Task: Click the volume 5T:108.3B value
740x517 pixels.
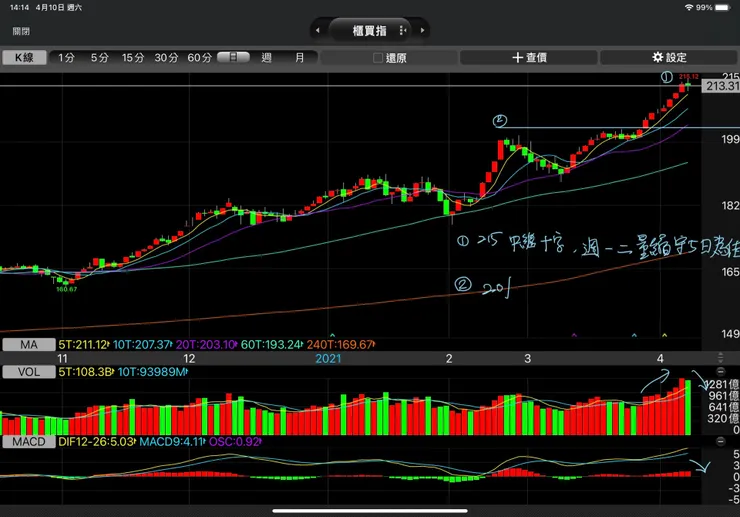Action: point(86,372)
